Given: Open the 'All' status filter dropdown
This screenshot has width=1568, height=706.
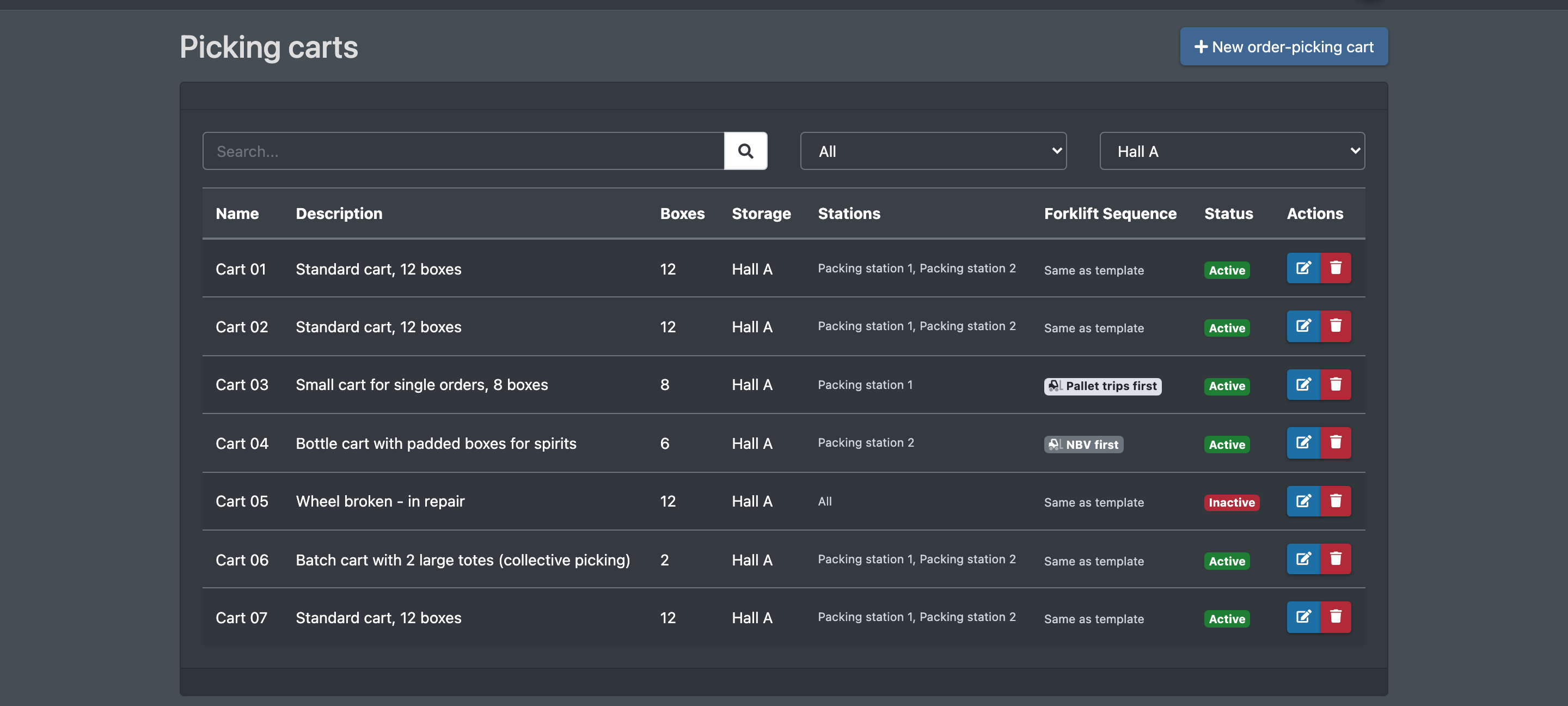Looking at the screenshot, I should coord(933,151).
